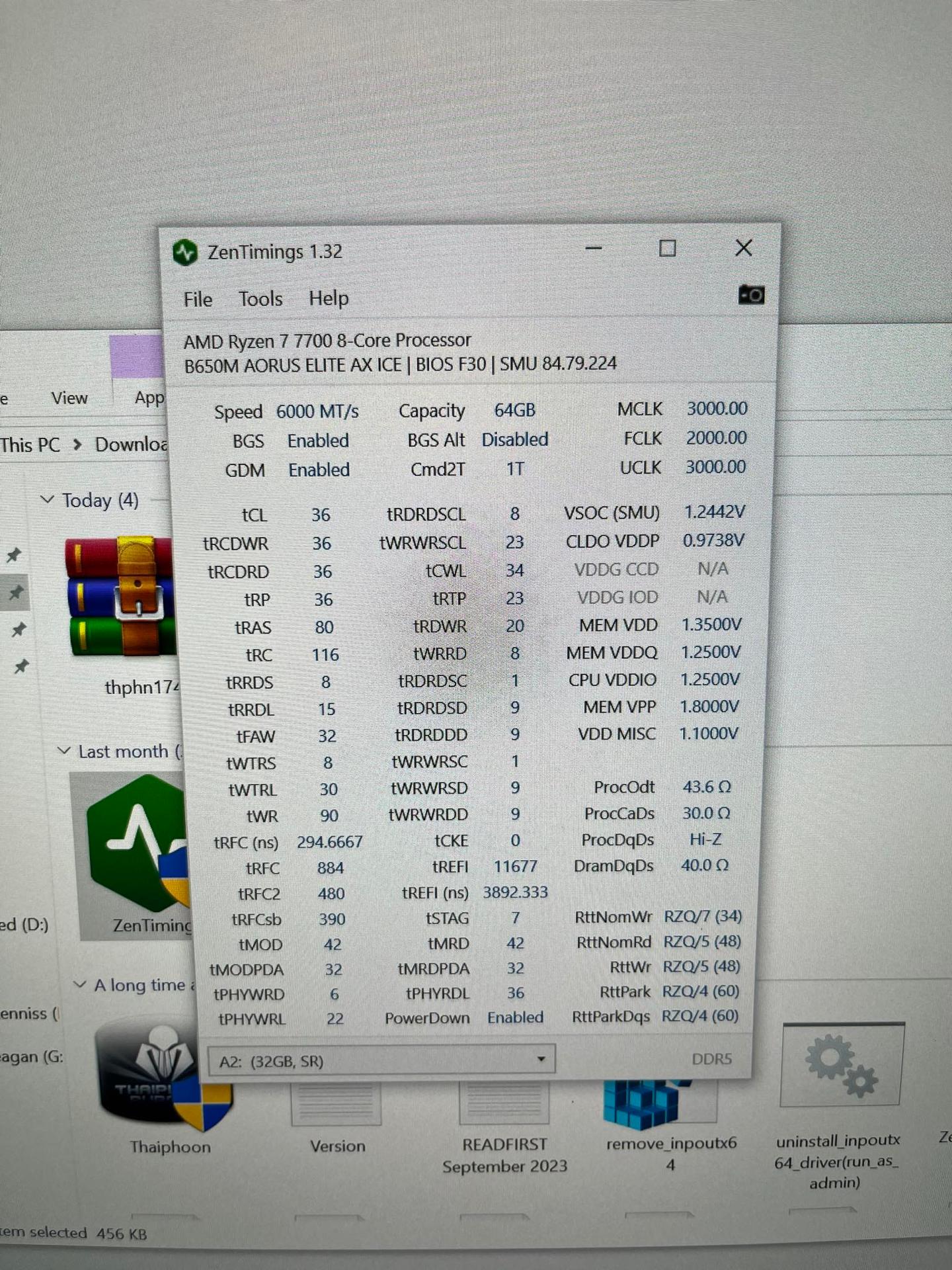Viewport: 952px width, 1270px height.
Task: Open the A2: (32GB, SR) module dropdown
Action: [x=381, y=1060]
